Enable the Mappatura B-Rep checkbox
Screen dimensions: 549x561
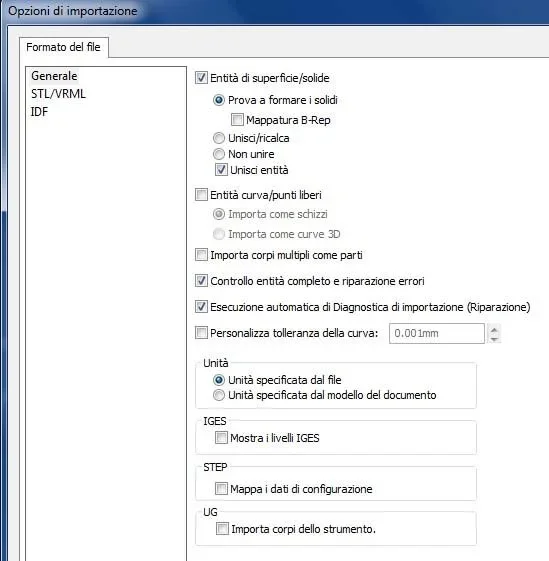(237, 120)
